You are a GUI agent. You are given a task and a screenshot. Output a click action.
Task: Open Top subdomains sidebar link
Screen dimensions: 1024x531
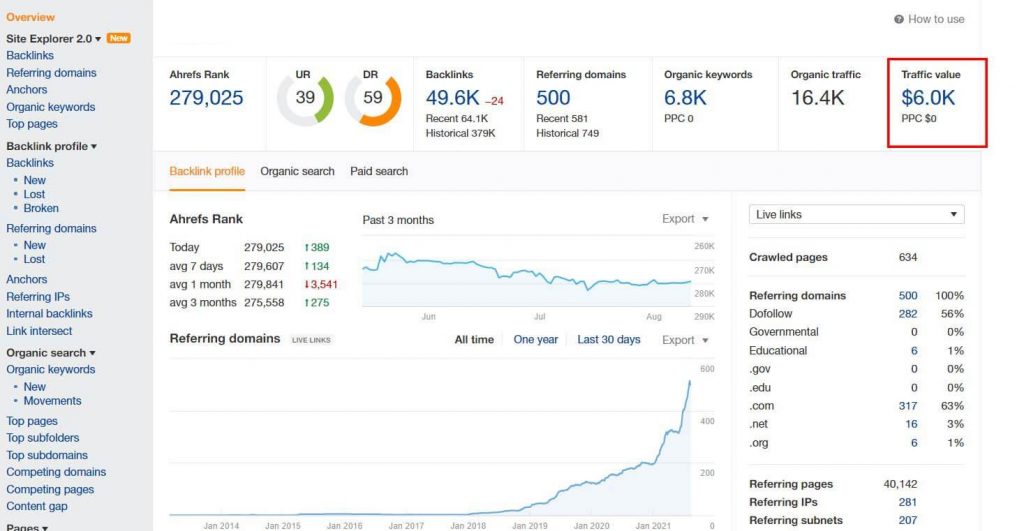(47, 455)
